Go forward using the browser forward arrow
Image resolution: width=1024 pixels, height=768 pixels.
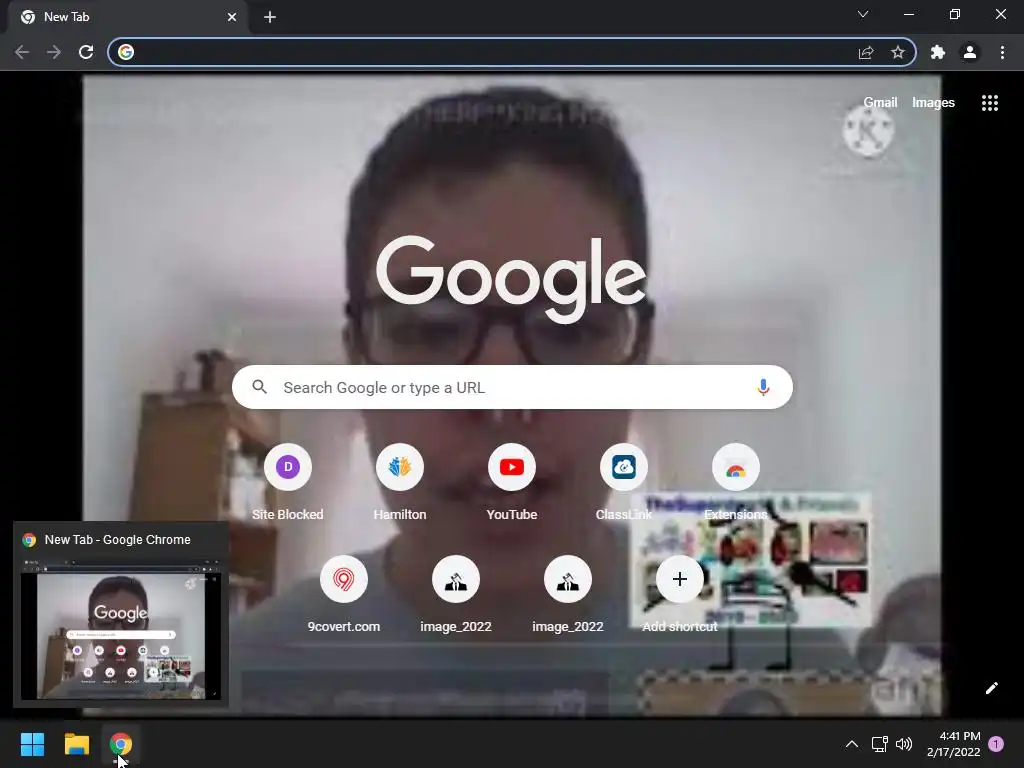tap(54, 52)
